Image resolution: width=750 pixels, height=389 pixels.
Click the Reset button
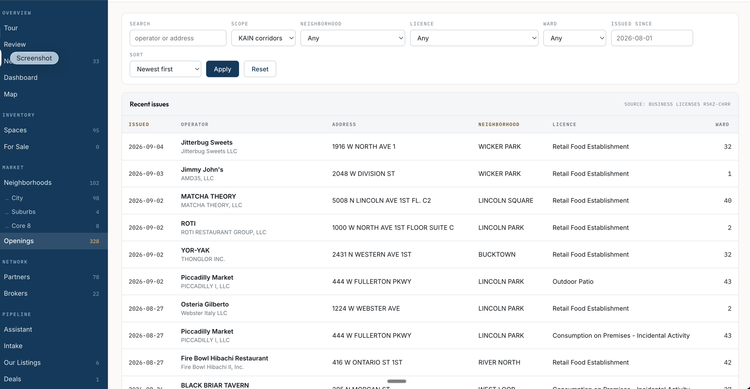click(x=260, y=69)
